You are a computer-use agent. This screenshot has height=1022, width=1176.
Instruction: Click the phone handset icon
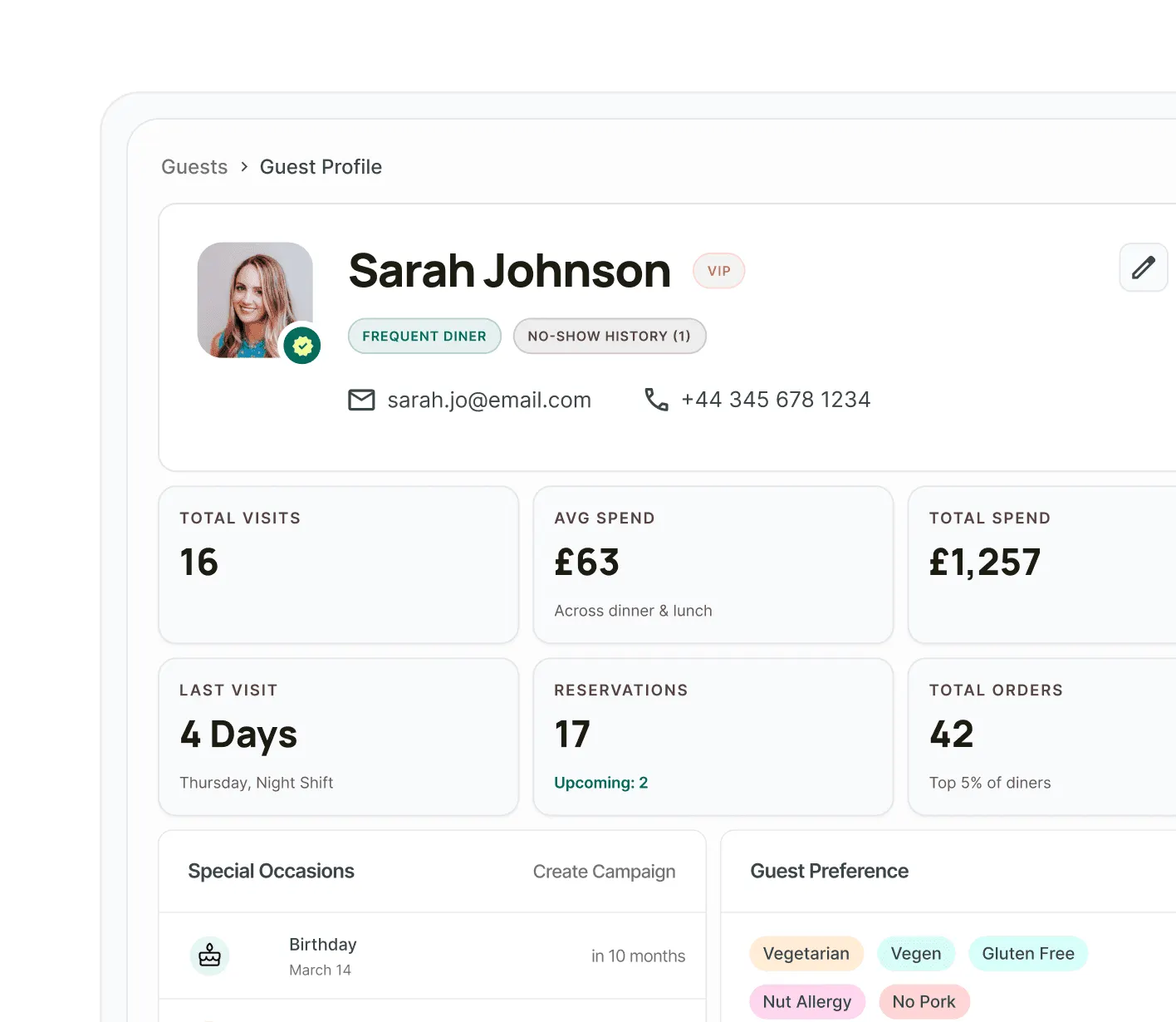coord(656,400)
